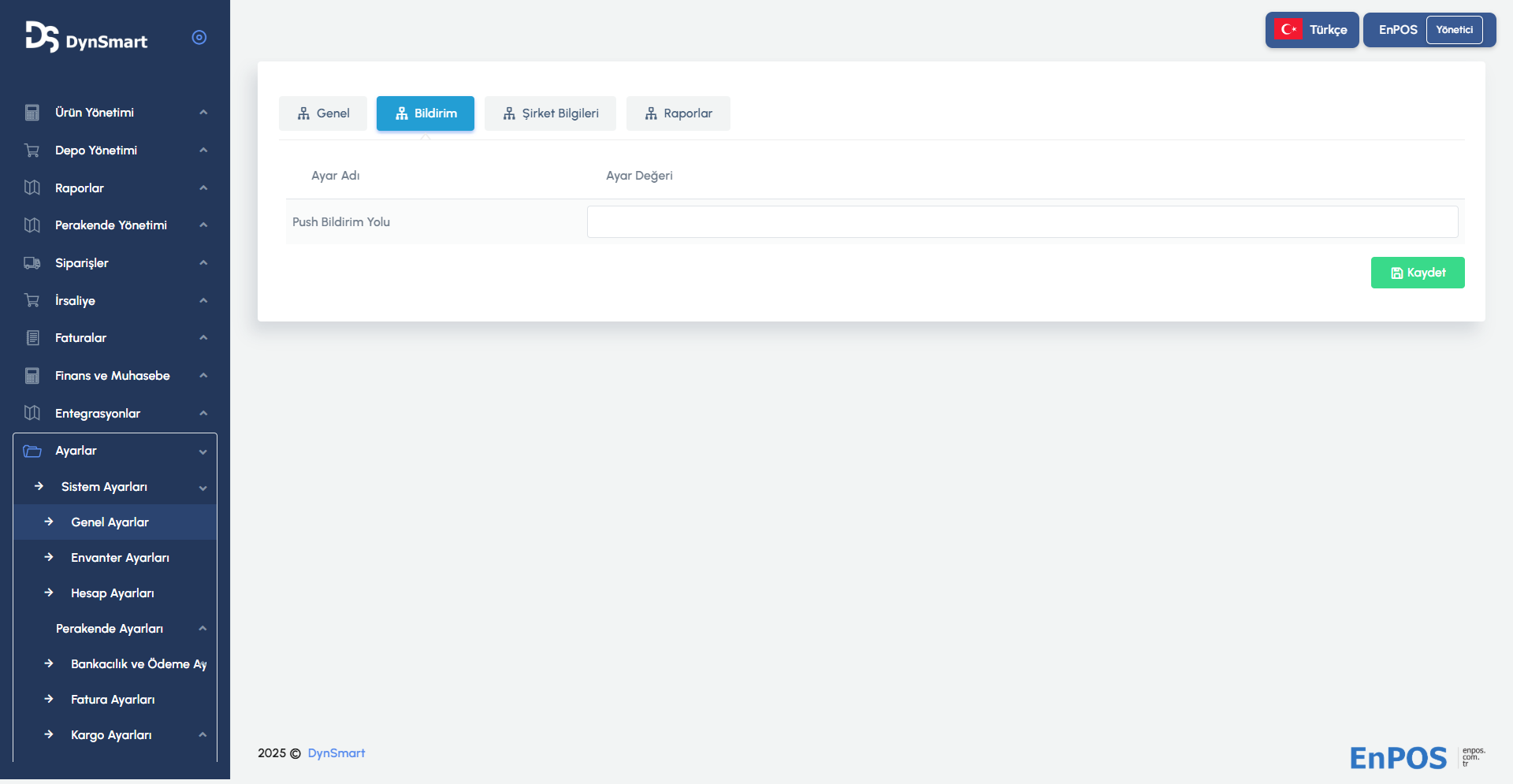Screen dimensions: 1513x784
Task: Click the cart icon beside Depo Yönetimi
Action: point(32,150)
